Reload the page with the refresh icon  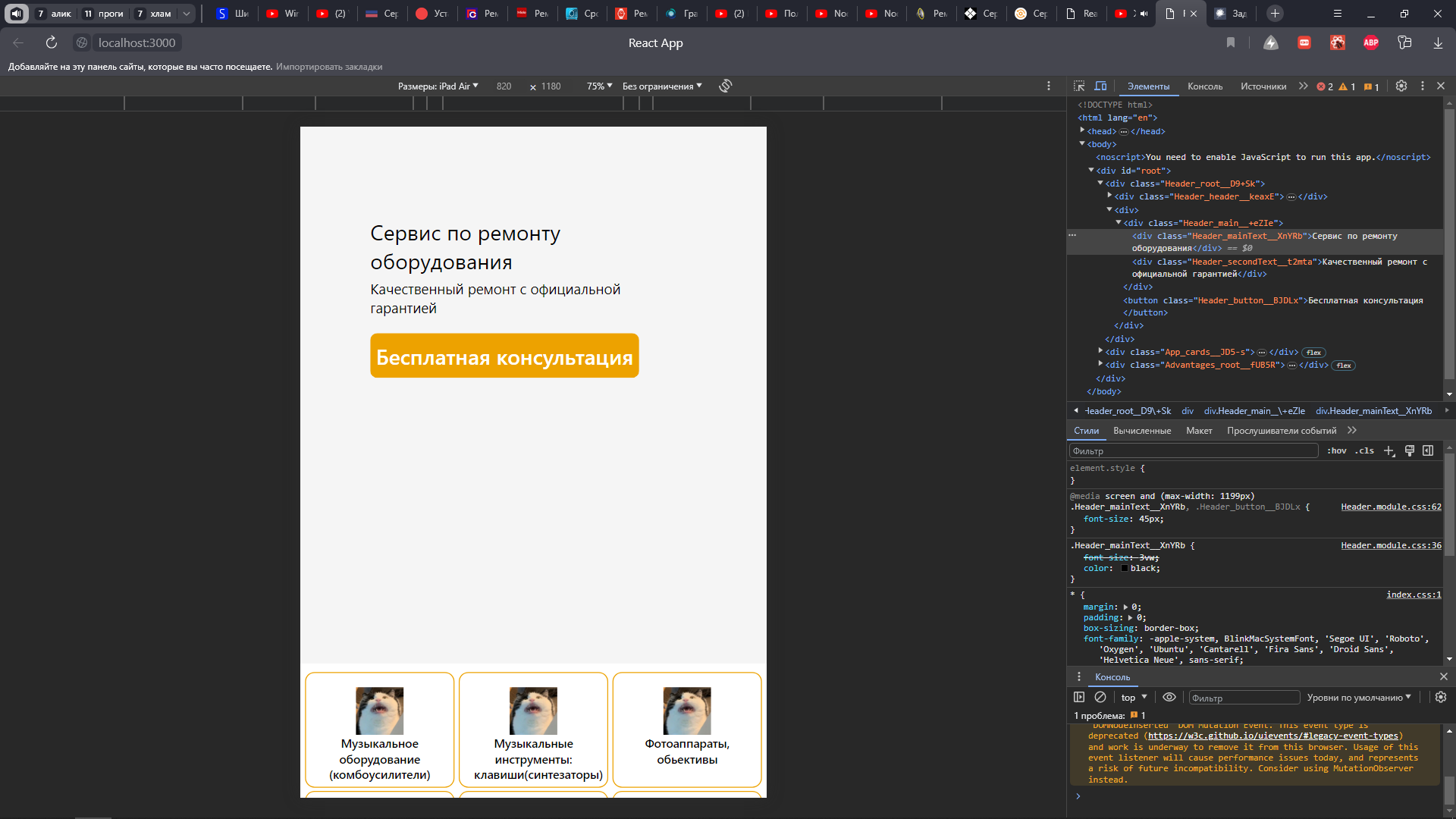[x=52, y=42]
